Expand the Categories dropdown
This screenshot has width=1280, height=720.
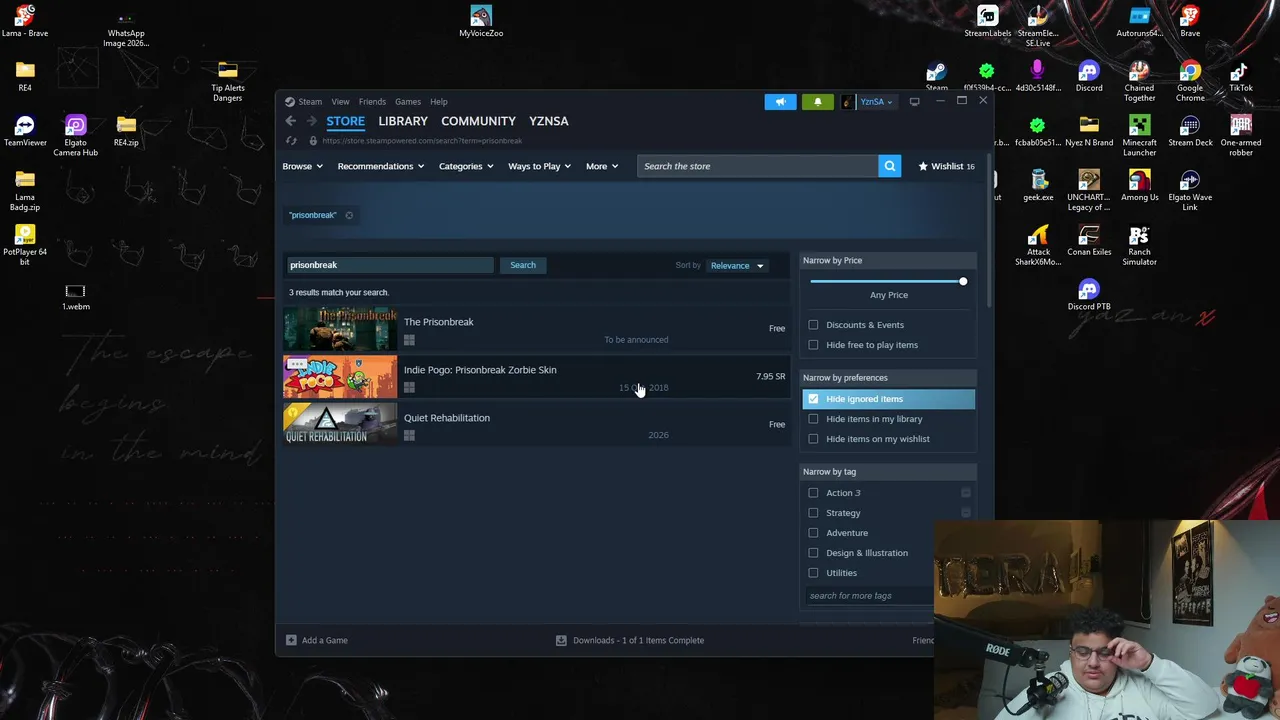(466, 166)
